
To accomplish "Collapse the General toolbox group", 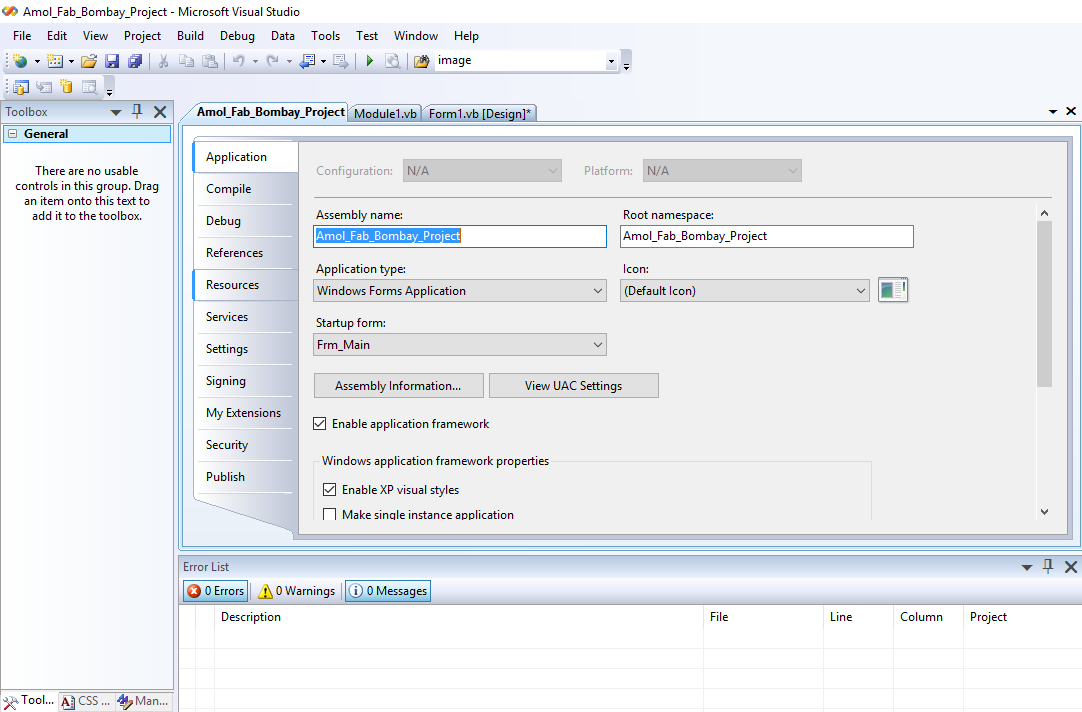I will coord(12,134).
